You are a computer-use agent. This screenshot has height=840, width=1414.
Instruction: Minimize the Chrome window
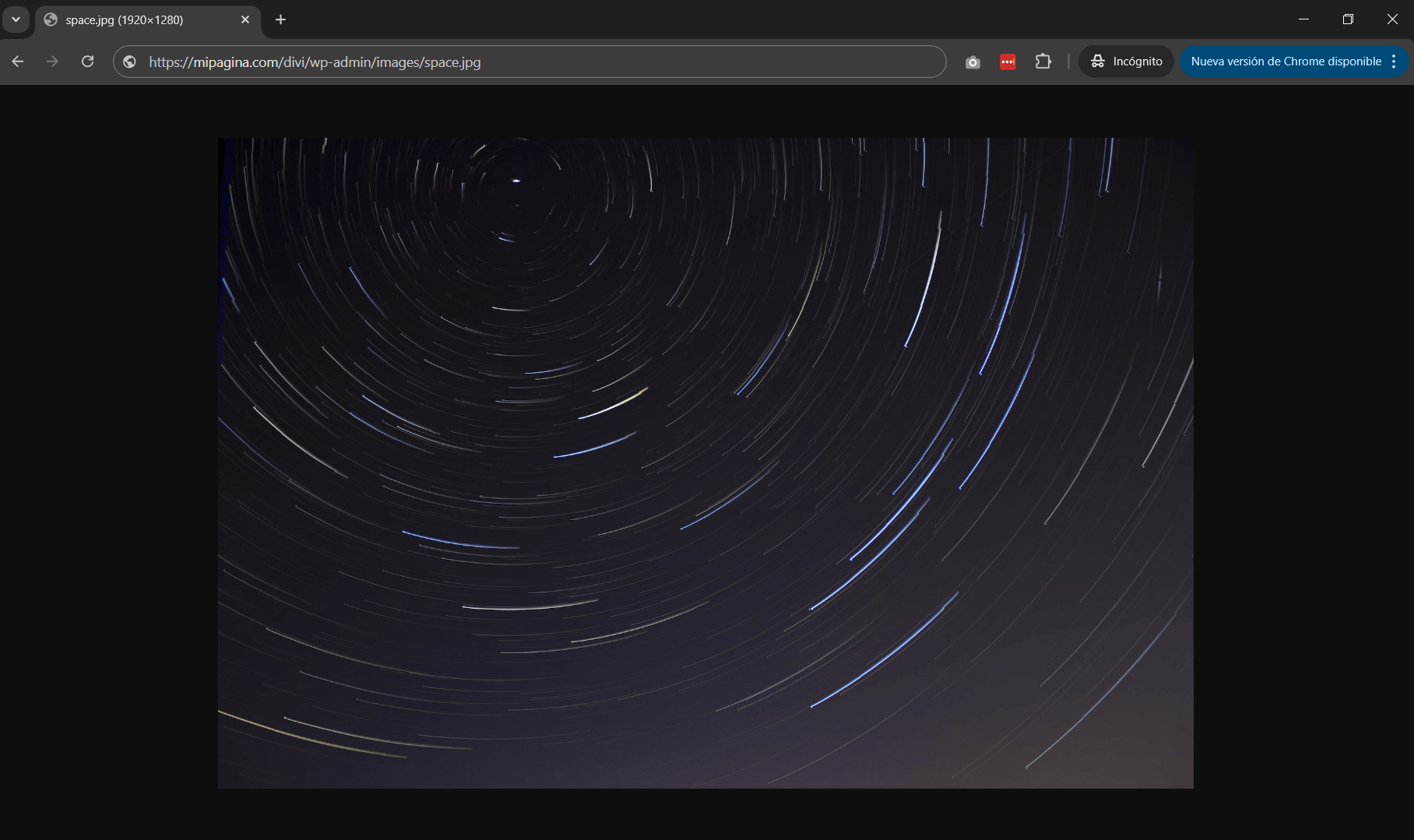[x=1303, y=19]
